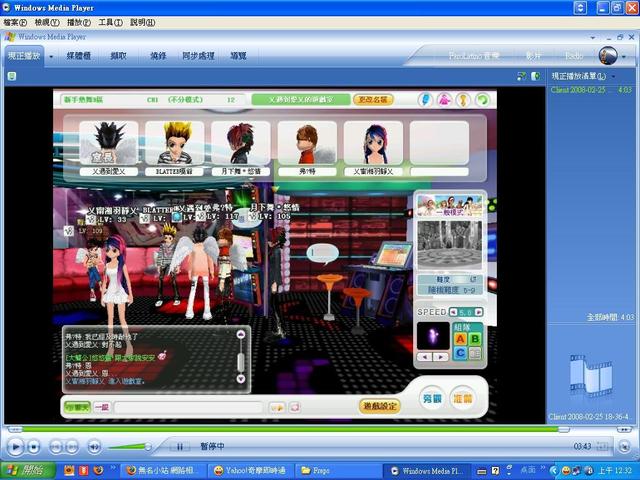Select the Client 2008-02-25 playlist item
The image size is (640, 480).
[591, 90]
